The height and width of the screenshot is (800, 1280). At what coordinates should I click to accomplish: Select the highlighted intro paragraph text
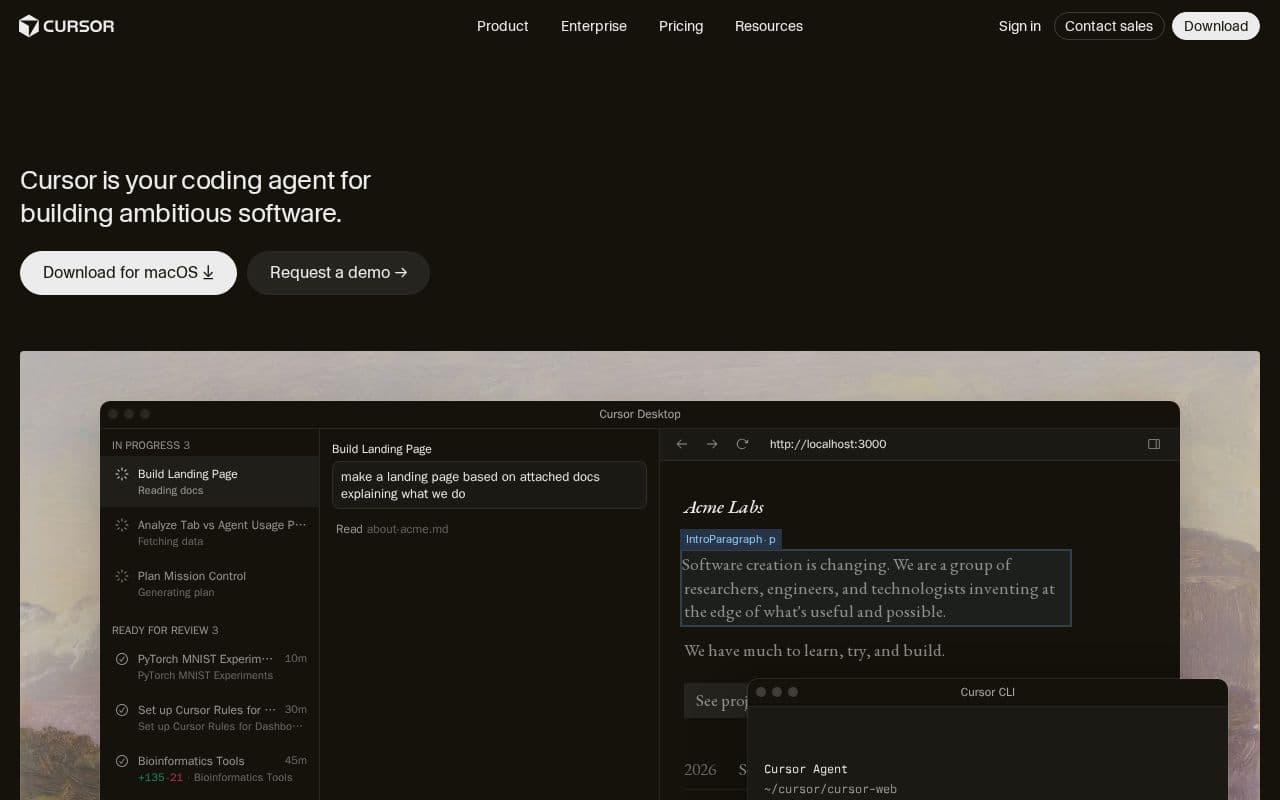pos(876,588)
